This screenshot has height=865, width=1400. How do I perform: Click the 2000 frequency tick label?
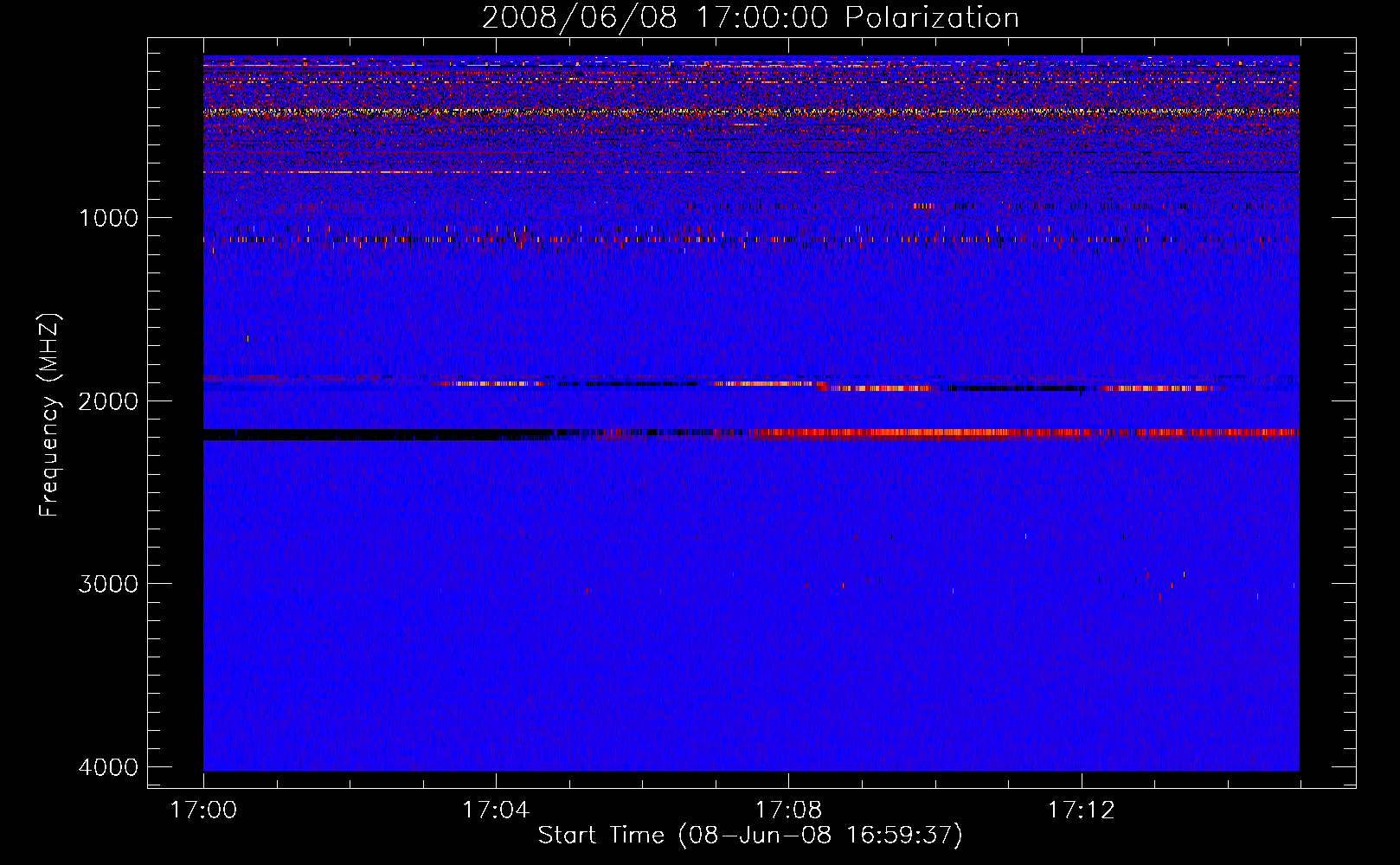(108, 400)
